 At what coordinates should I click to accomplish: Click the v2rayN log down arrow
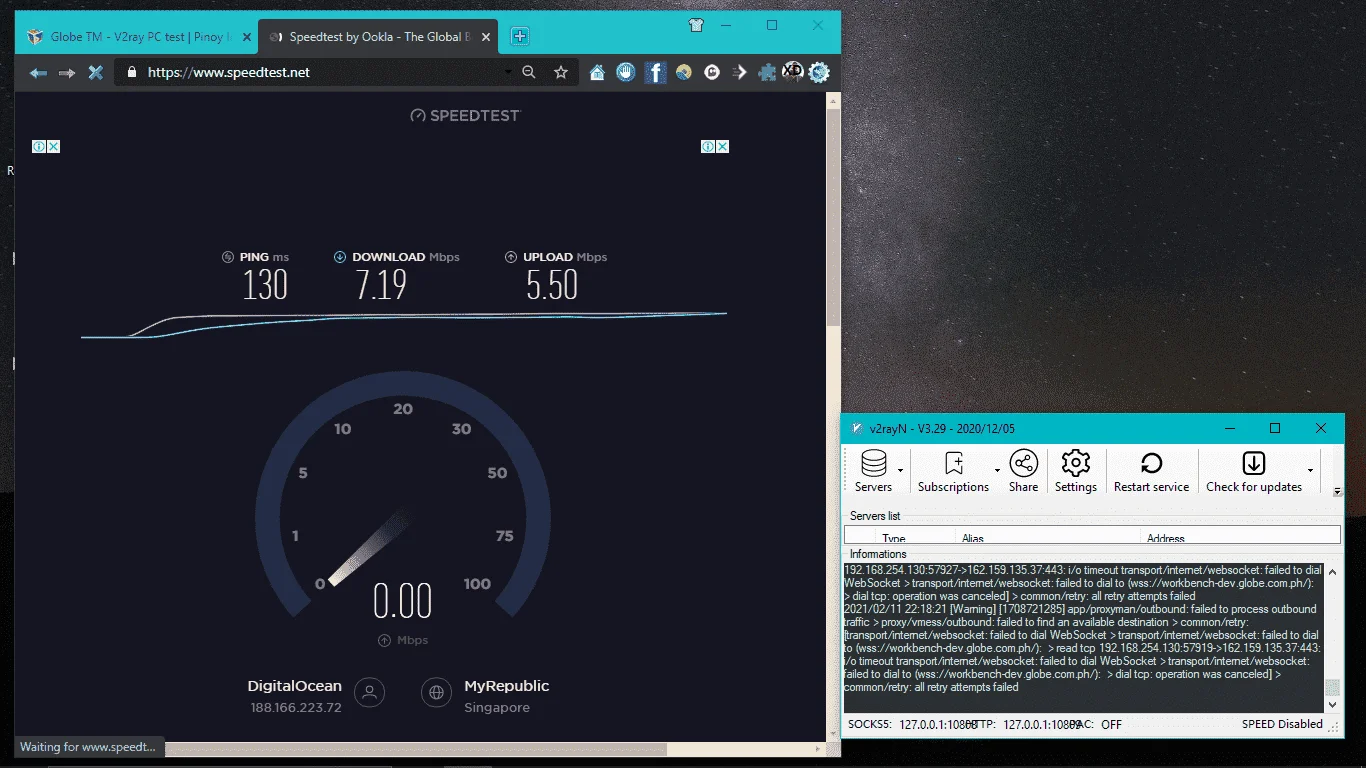[x=1332, y=705]
